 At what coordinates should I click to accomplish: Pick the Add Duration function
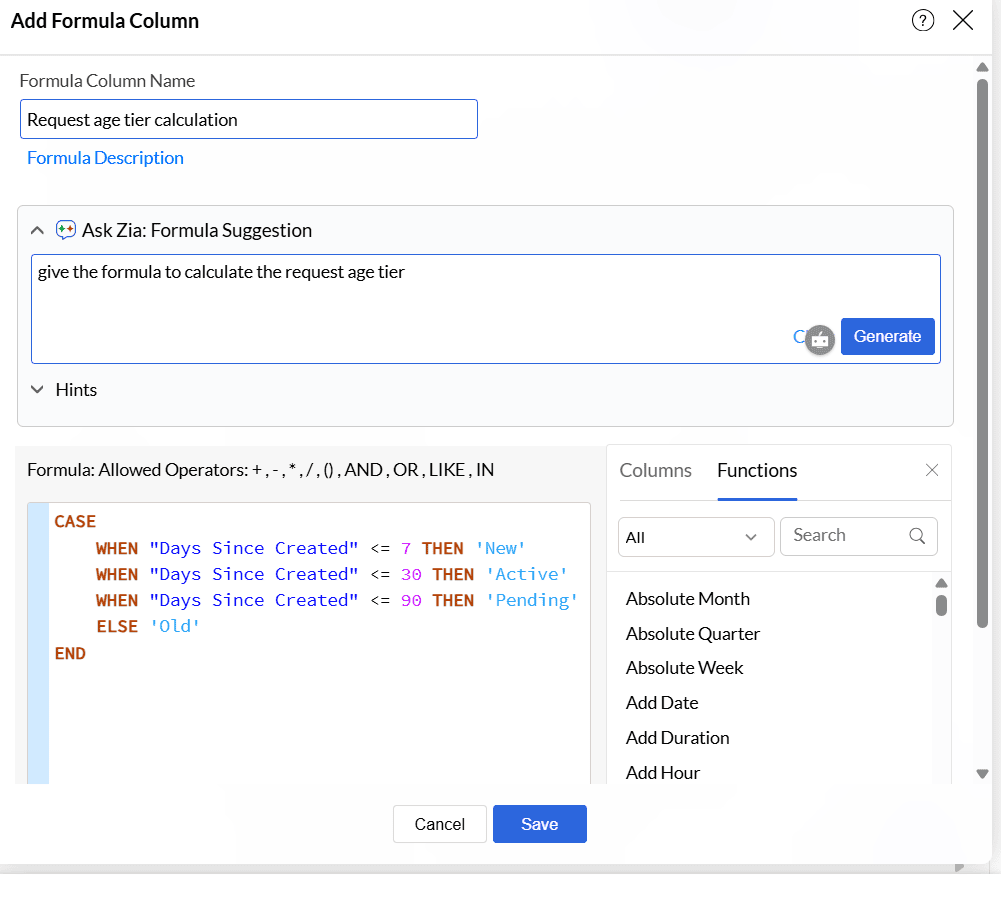point(678,738)
